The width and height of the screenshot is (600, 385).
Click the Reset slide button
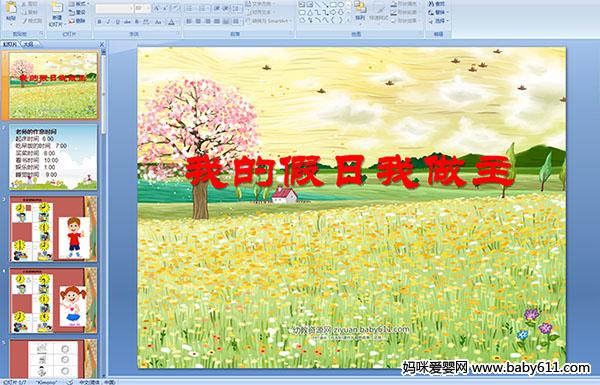pos(78,13)
